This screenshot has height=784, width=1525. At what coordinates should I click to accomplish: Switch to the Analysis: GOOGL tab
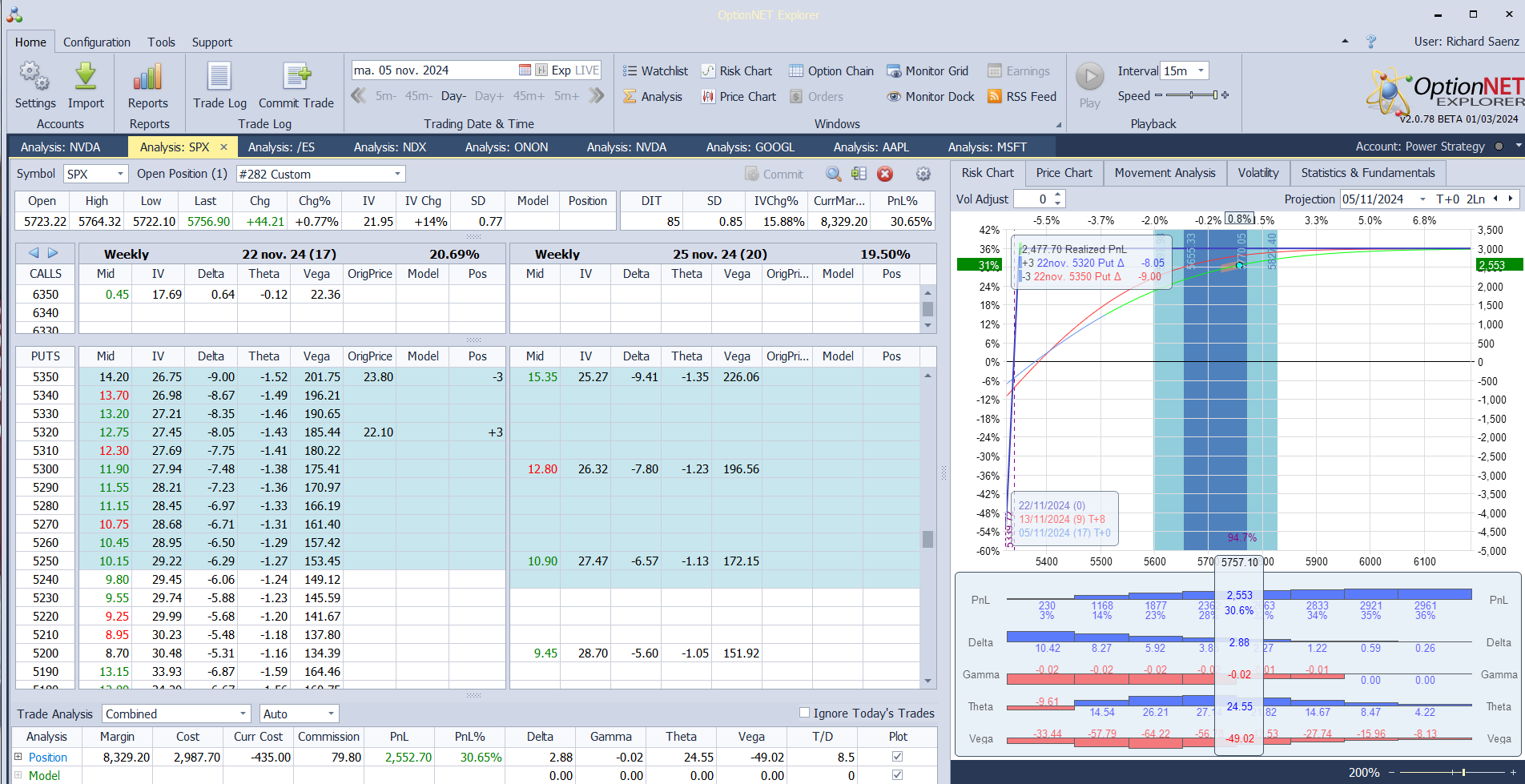click(750, 147)
